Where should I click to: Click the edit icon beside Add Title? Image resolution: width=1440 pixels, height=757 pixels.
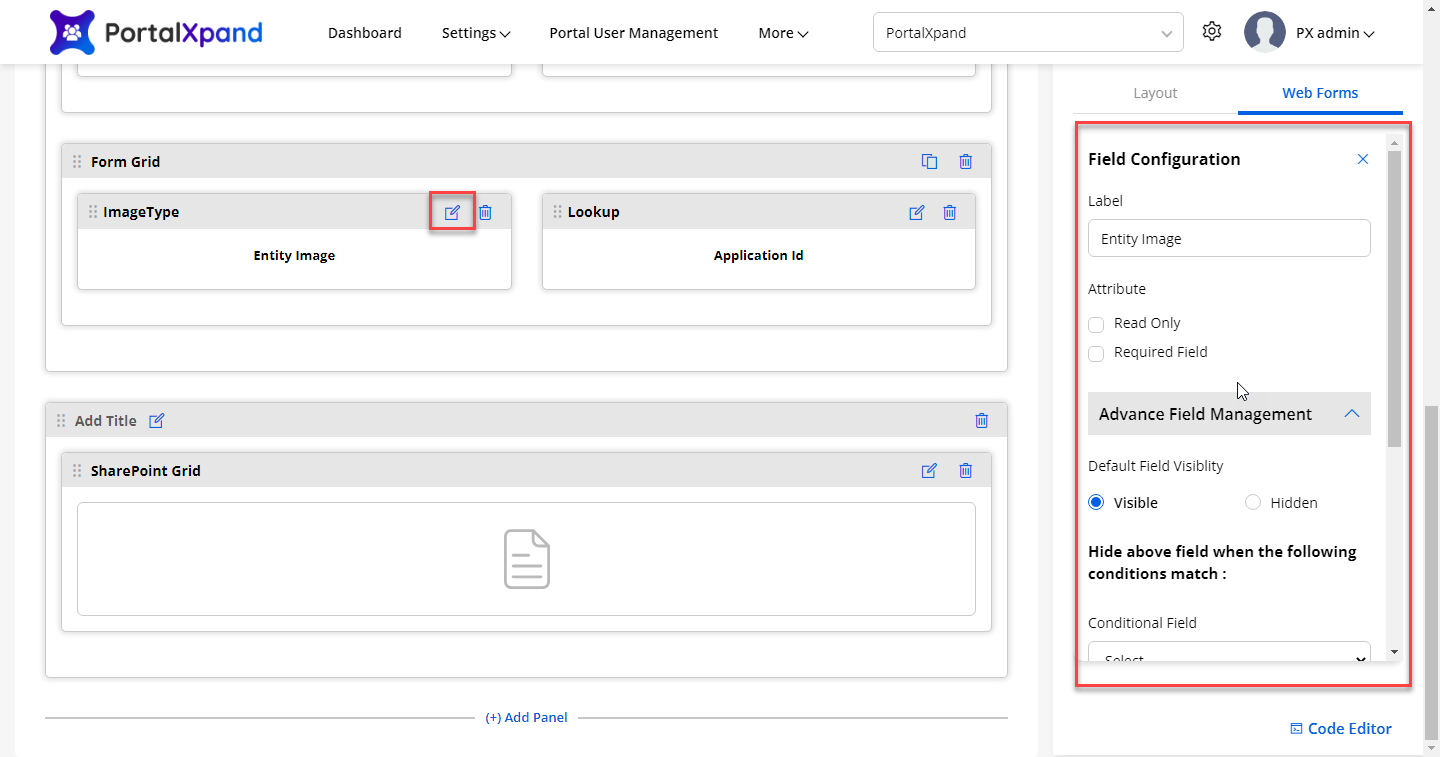pos(156,421)
